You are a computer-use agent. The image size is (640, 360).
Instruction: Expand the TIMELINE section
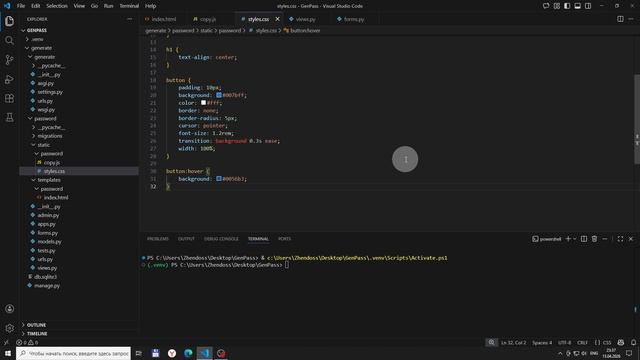[x=37, y=334]
